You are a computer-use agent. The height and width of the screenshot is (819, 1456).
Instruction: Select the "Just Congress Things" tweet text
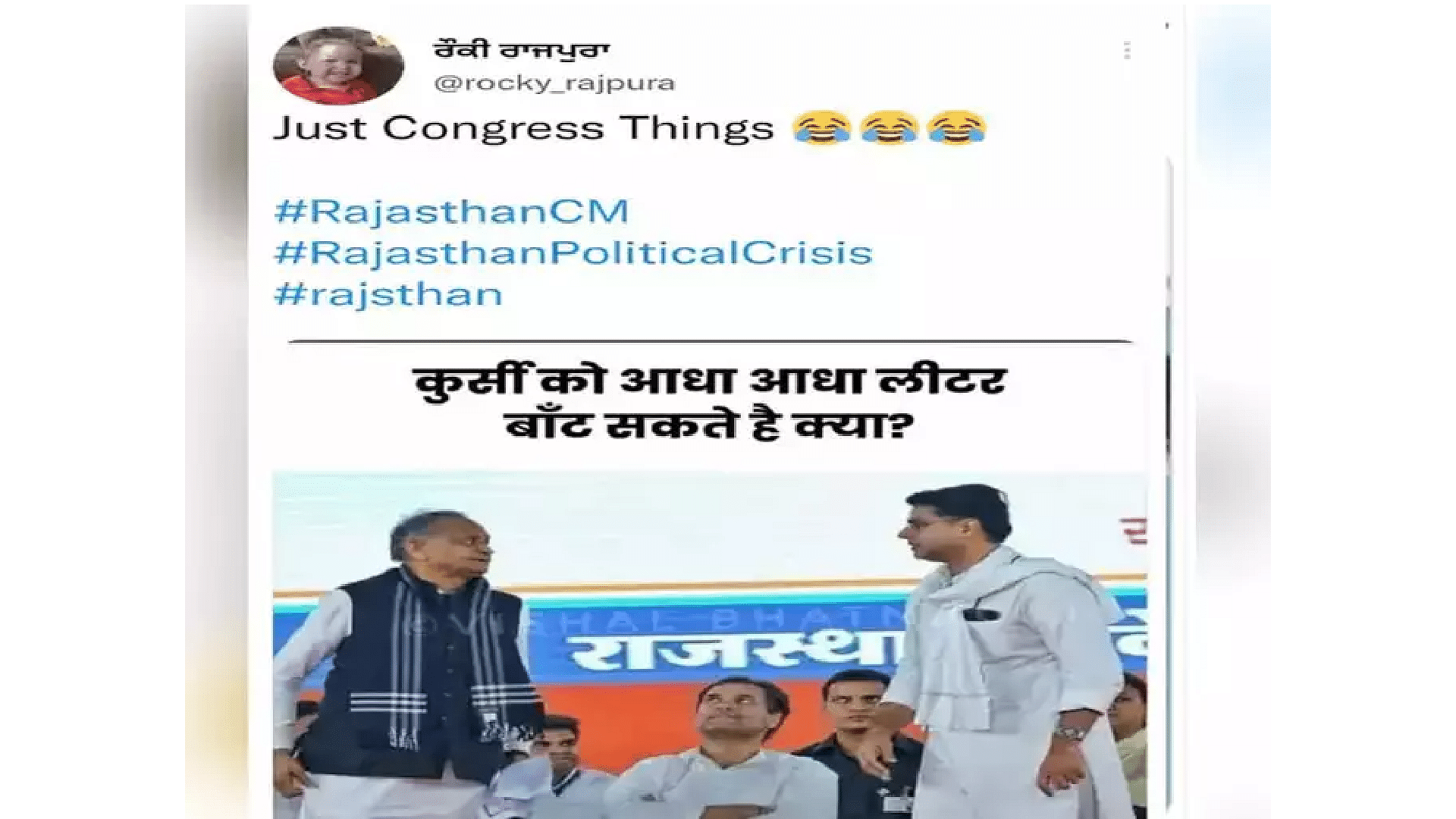[523, 128]
